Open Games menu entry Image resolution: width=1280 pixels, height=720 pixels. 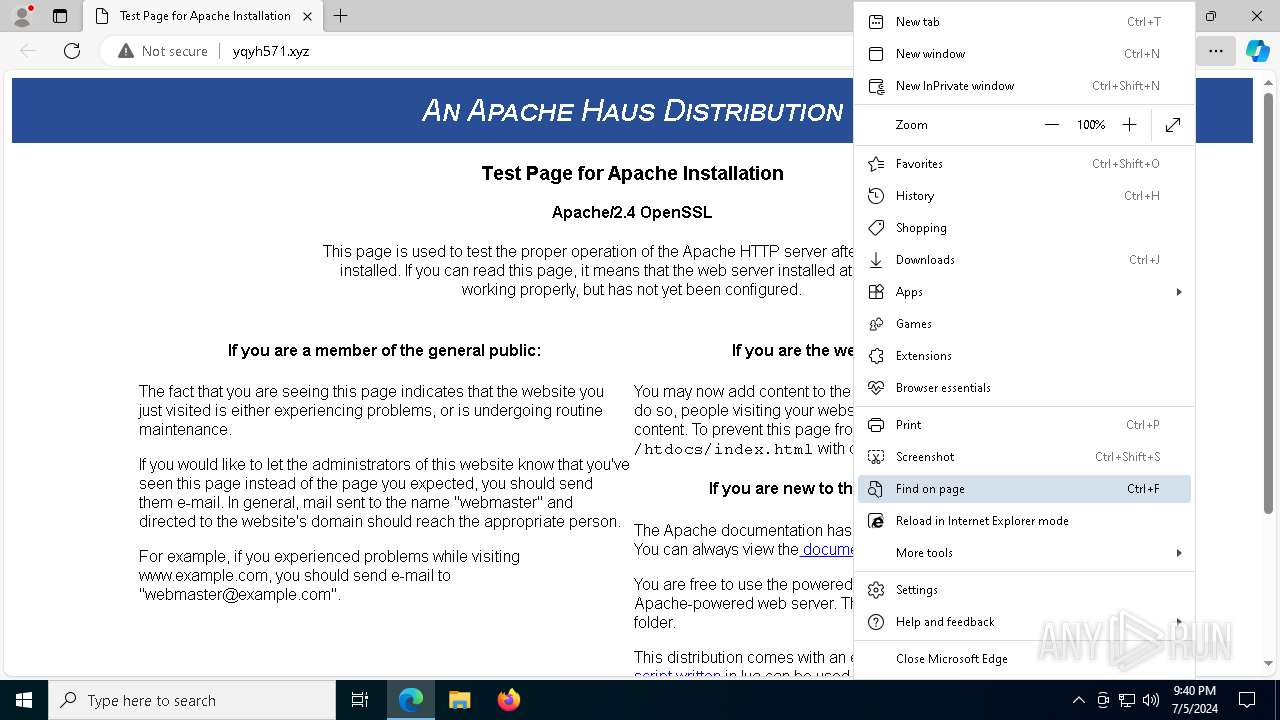(1024, 323)
